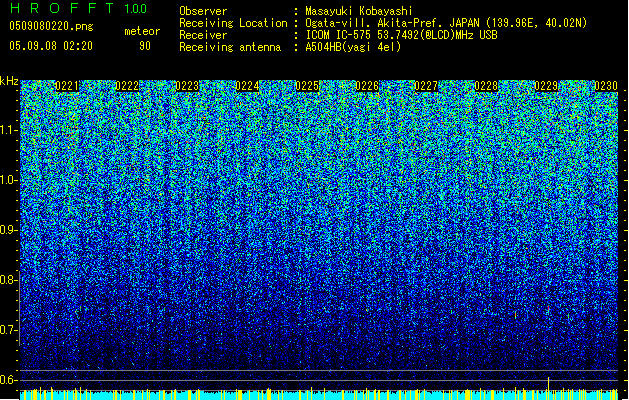Viewport: 629px width, 400px height.
Task: Click the 0223 time marker label
Action: tap(187, 86)
